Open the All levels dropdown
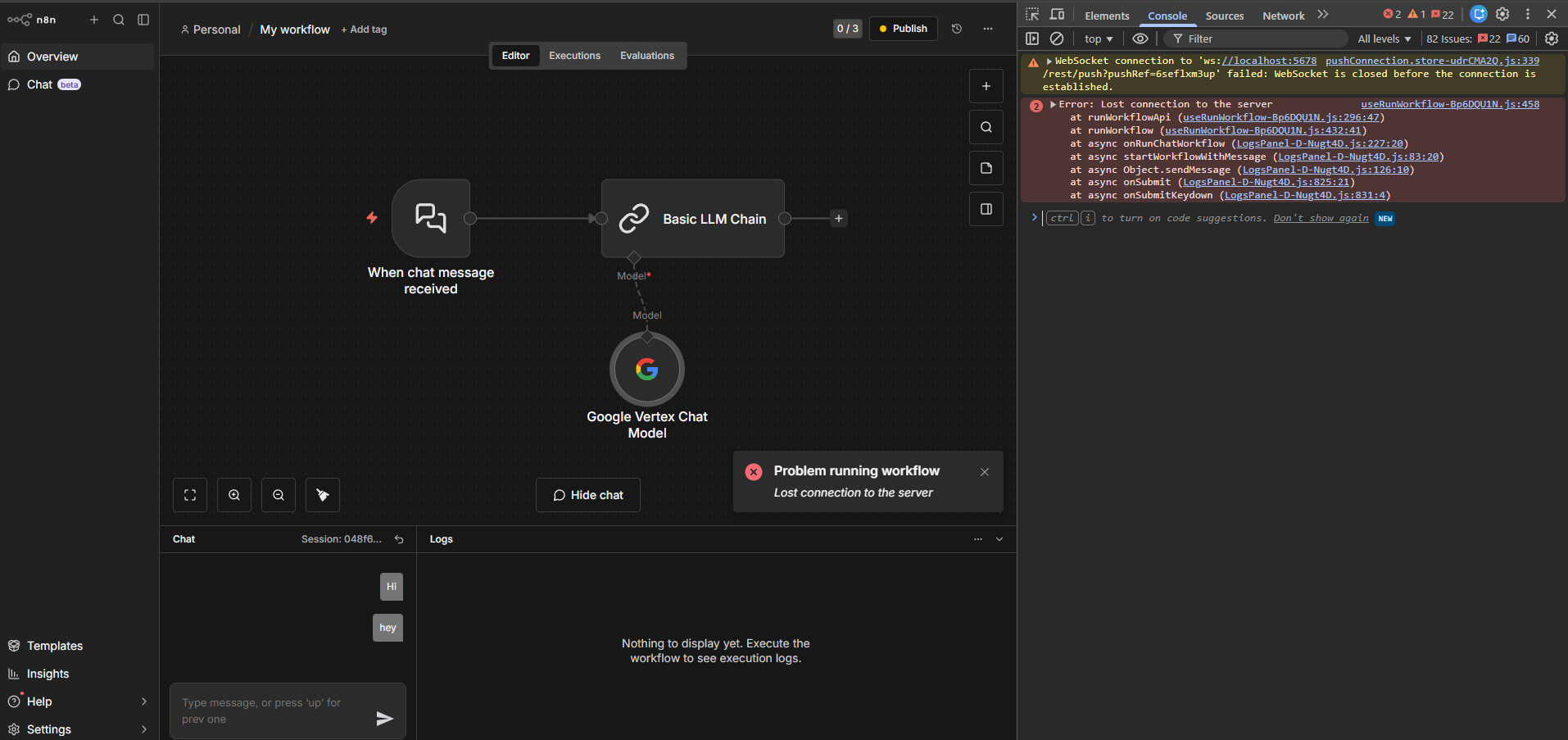 click(1384, 39)
